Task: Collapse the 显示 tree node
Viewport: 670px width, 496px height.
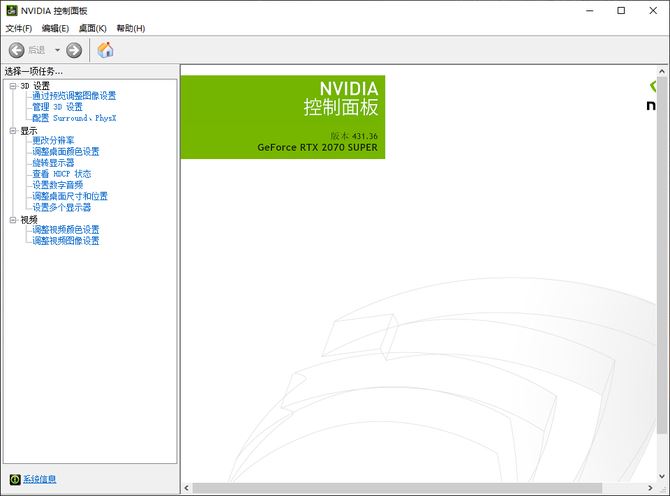Action: (13, 130)
